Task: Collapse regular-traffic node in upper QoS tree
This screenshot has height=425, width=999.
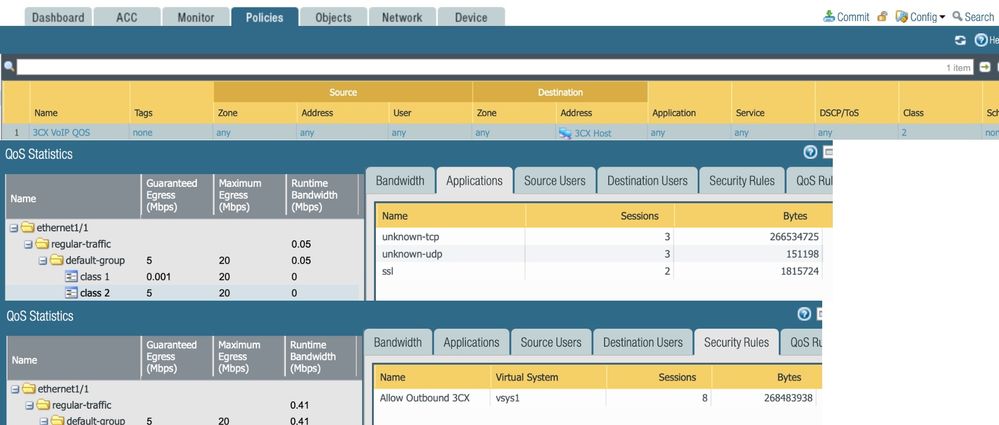Action: (x=29, y=244)
